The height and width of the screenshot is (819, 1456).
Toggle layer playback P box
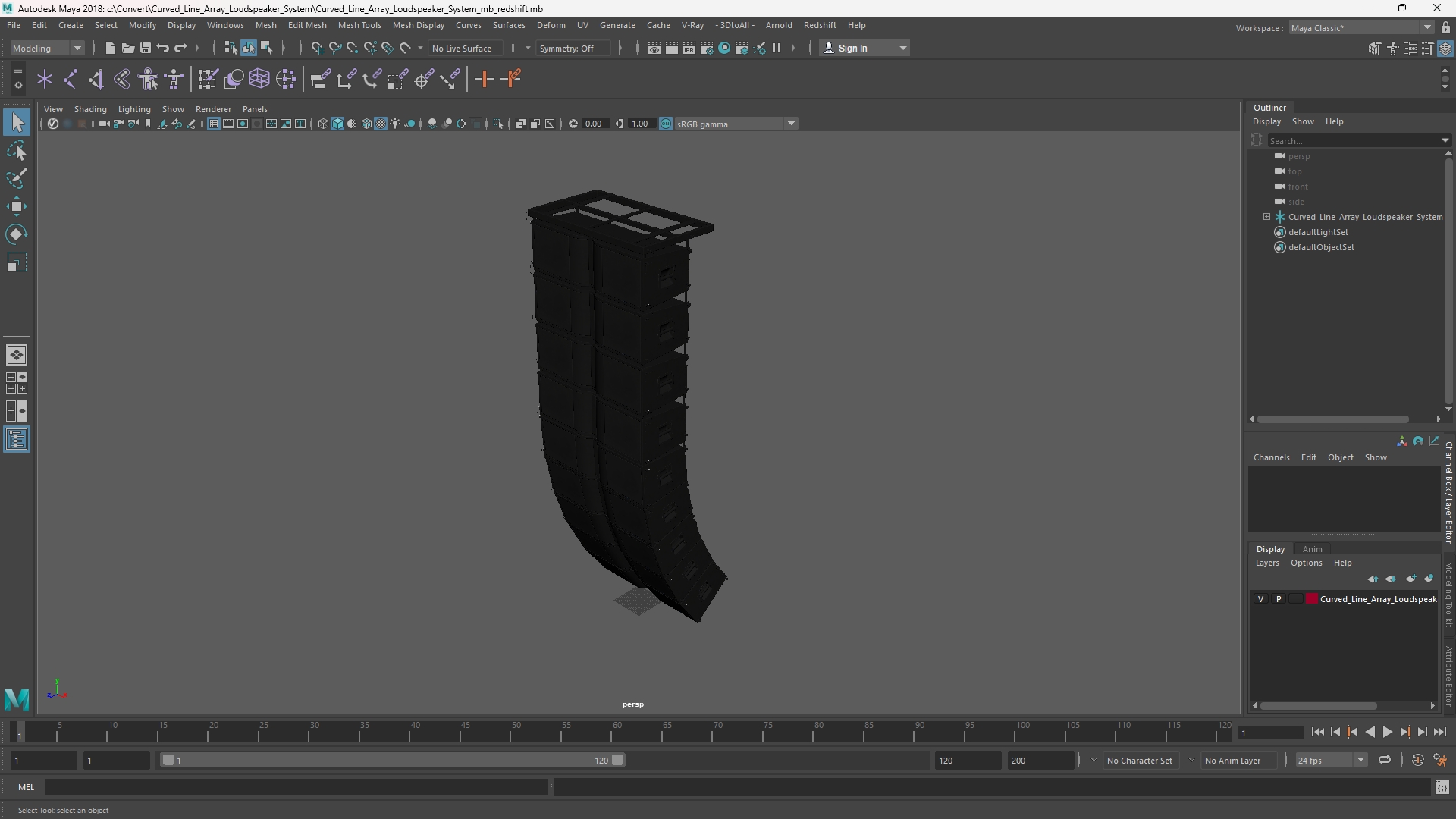(1279, 599)
